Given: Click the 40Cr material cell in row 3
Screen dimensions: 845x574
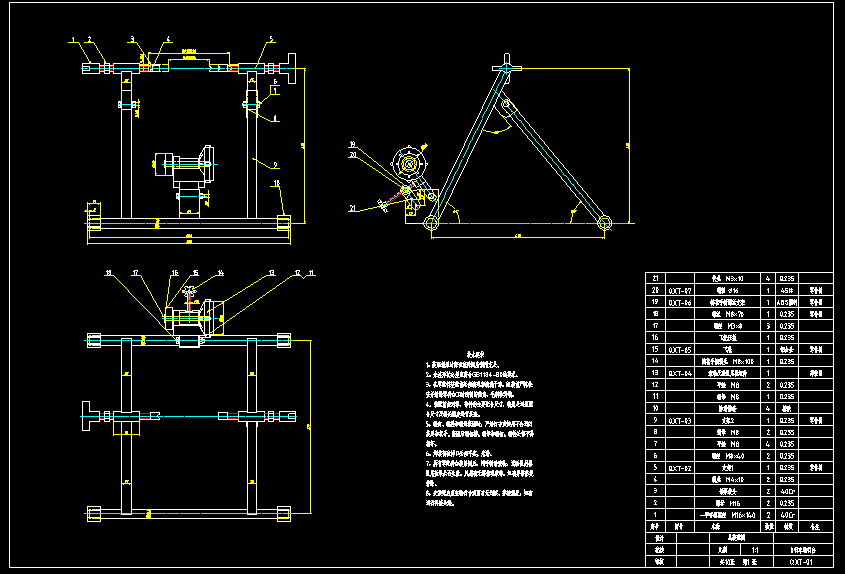Looking at the screenshot, I should coord(787,491).
